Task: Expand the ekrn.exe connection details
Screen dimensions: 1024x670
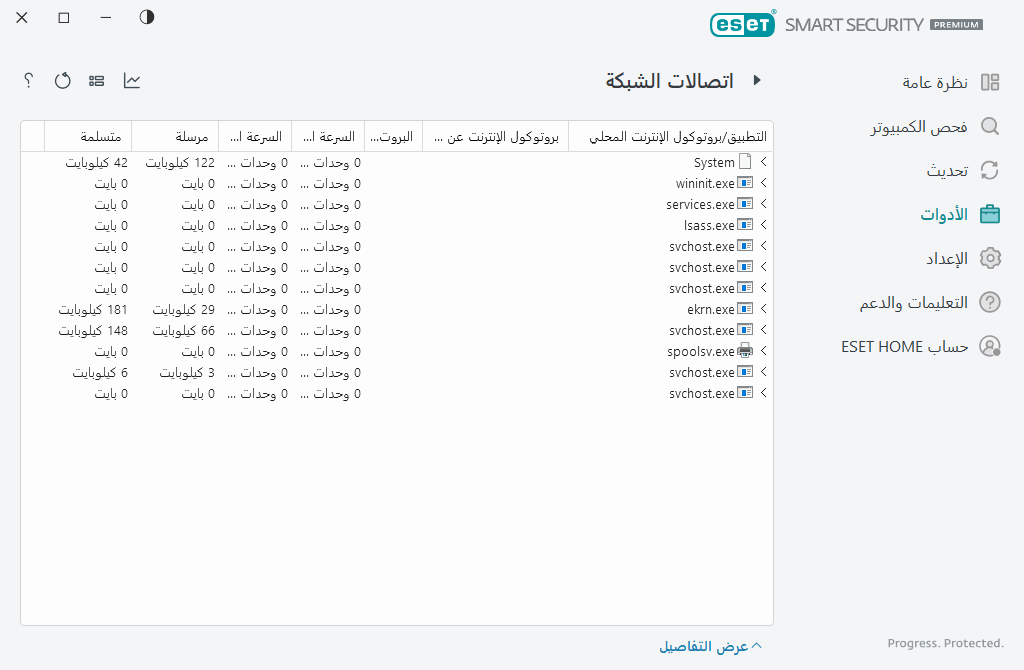Action: 766,308
